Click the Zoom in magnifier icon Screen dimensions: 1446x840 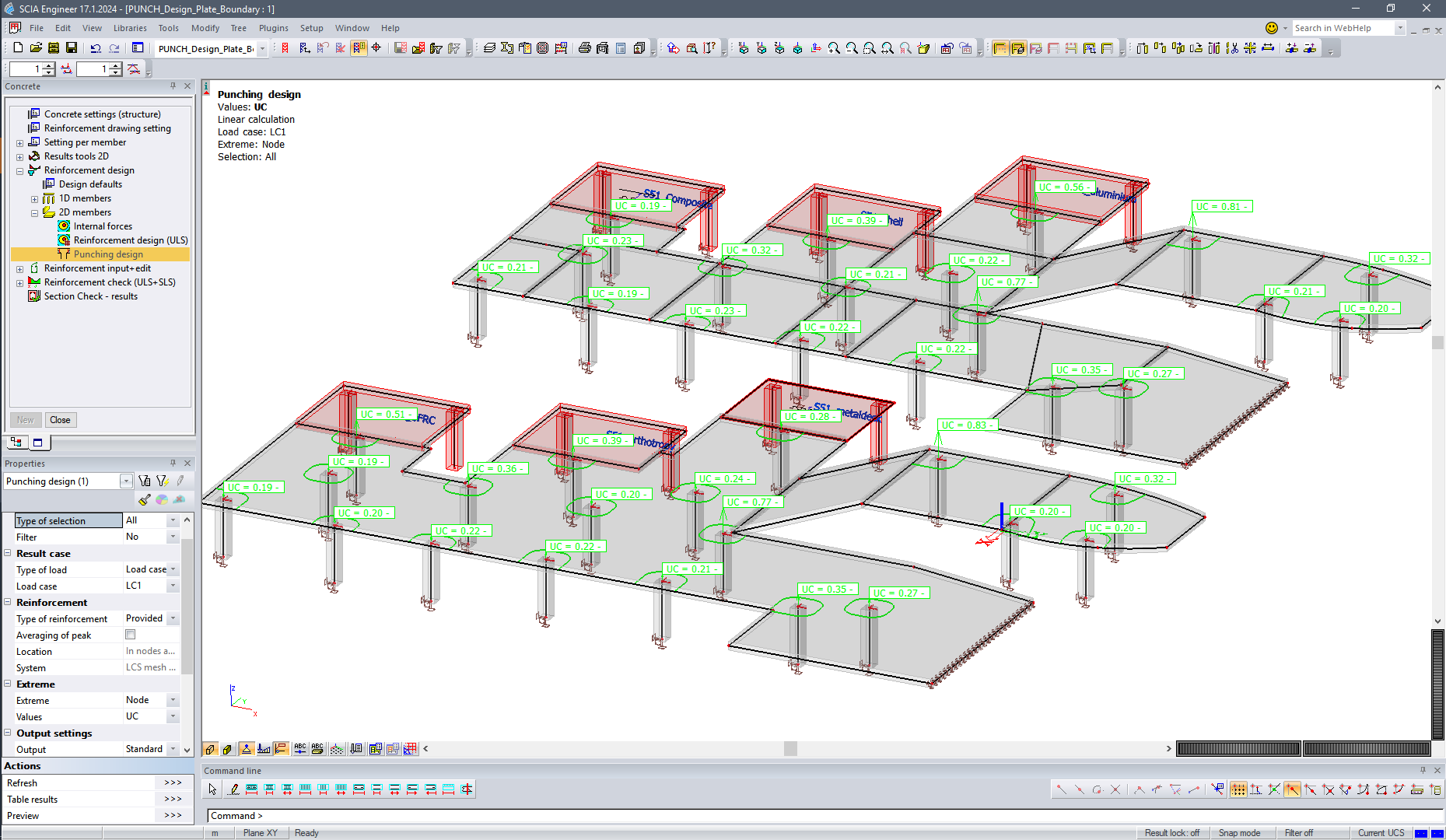point(834,48)
